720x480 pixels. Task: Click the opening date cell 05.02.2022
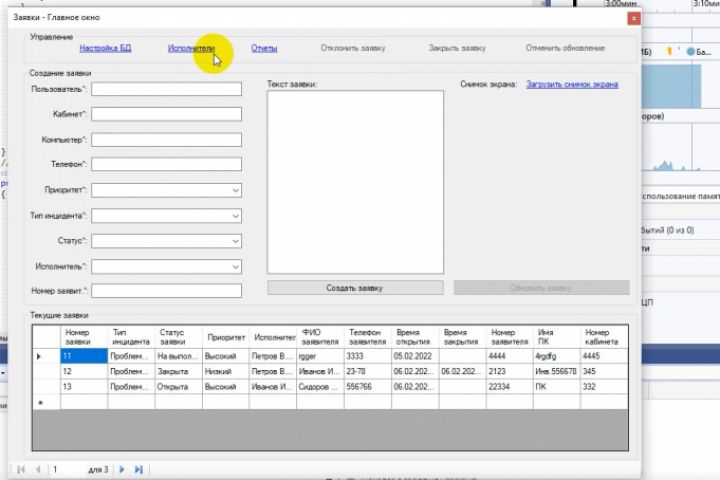click(x=415, y=356)
